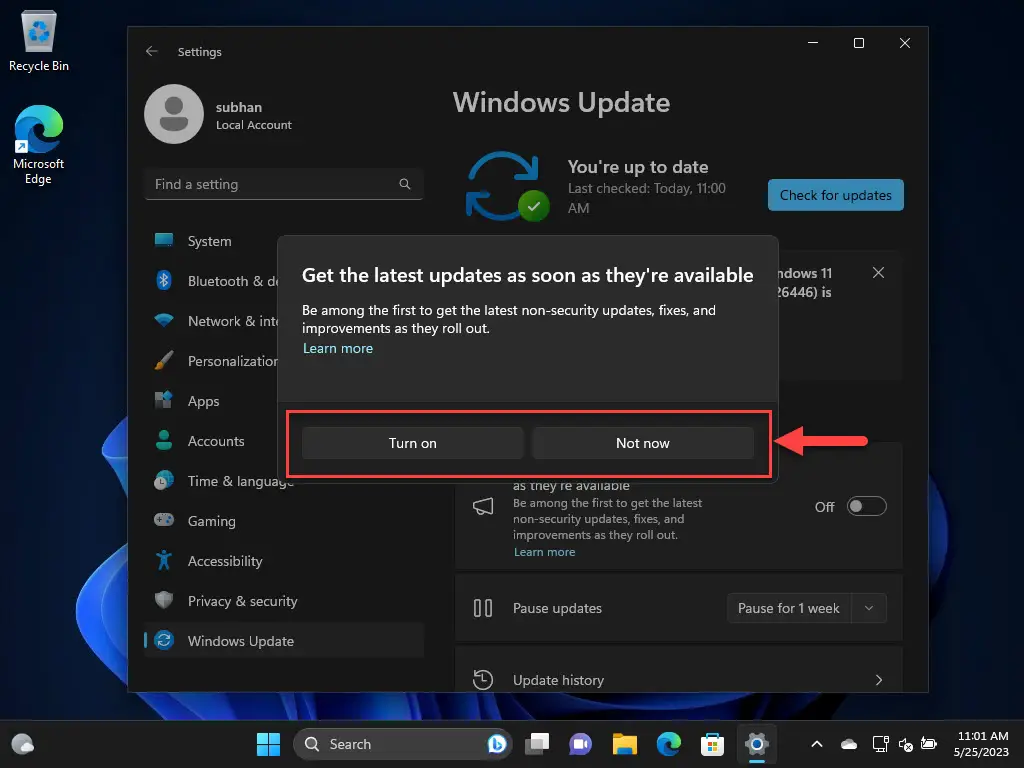
Task: Open File Explorer from the taskbar
Action: click(x=625, y=744)
